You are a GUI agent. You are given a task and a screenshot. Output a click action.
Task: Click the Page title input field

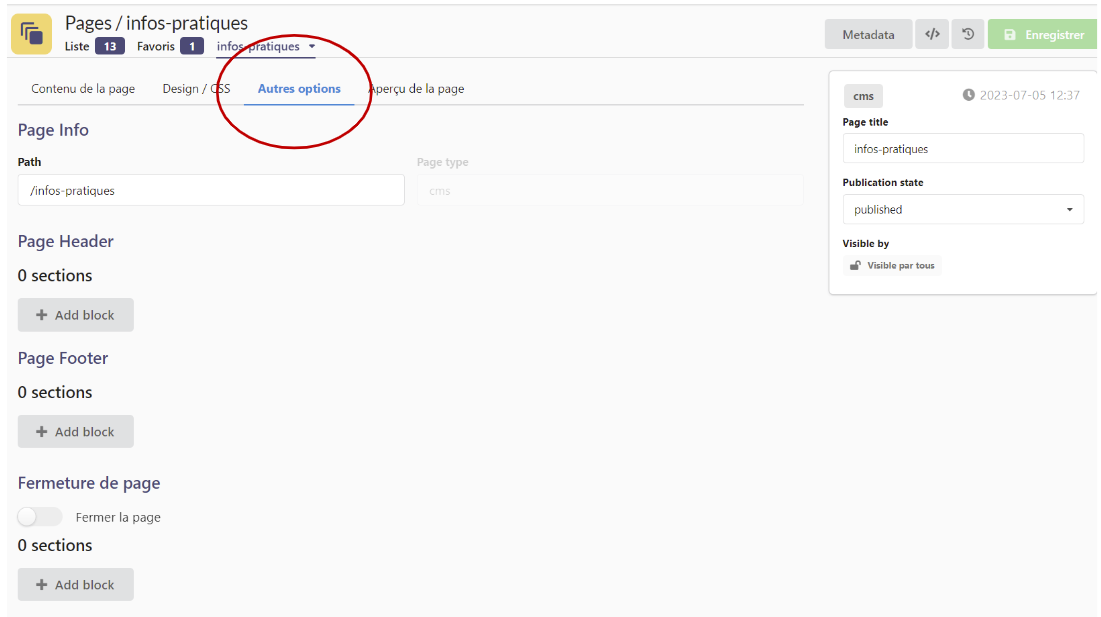(962, 149)
